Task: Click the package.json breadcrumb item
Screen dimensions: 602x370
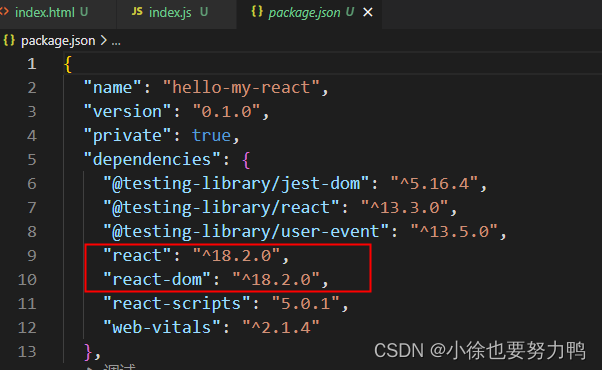Action: coord(58,41)
